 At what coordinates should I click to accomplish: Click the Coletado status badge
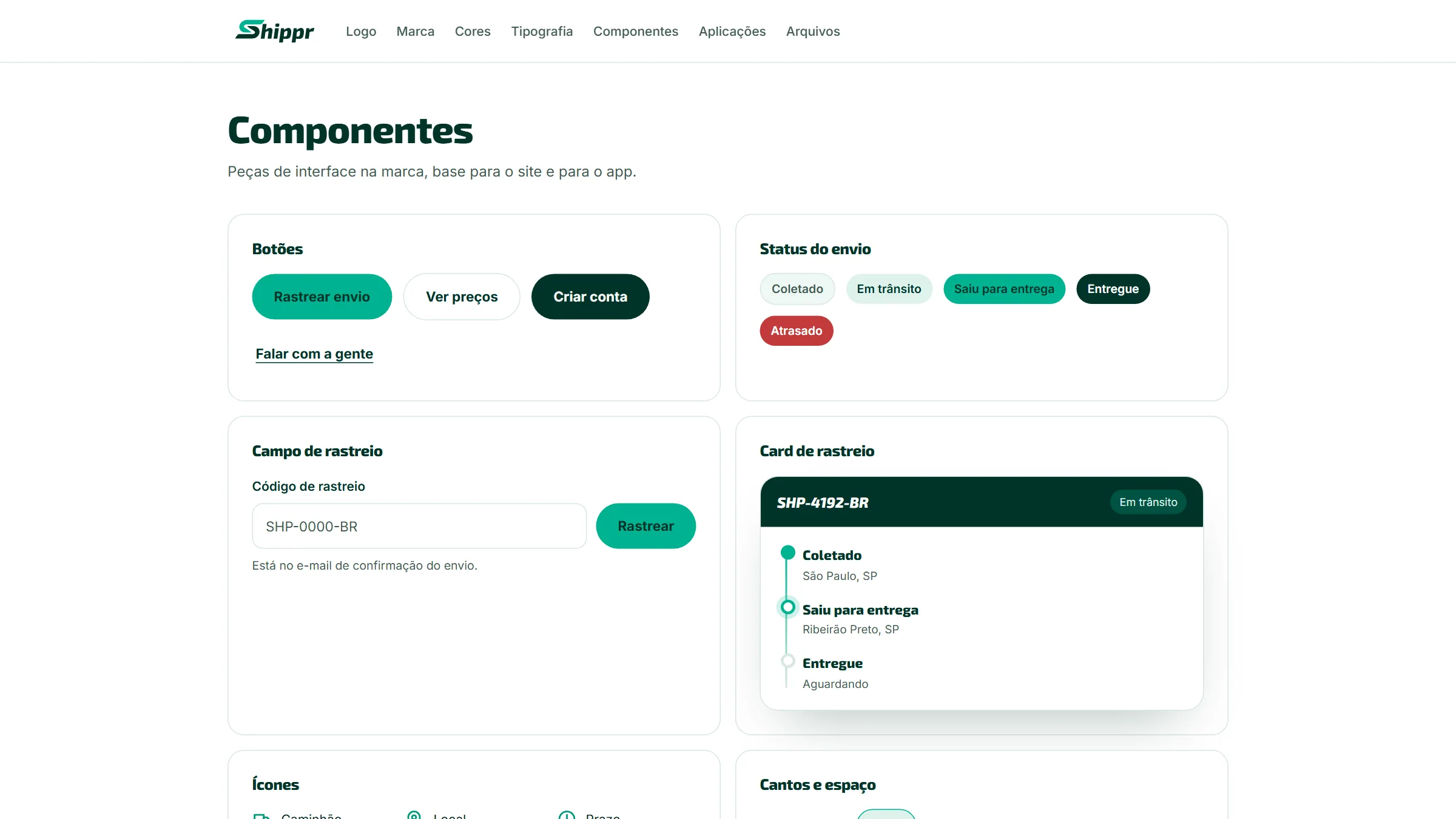tap(797, 289)
